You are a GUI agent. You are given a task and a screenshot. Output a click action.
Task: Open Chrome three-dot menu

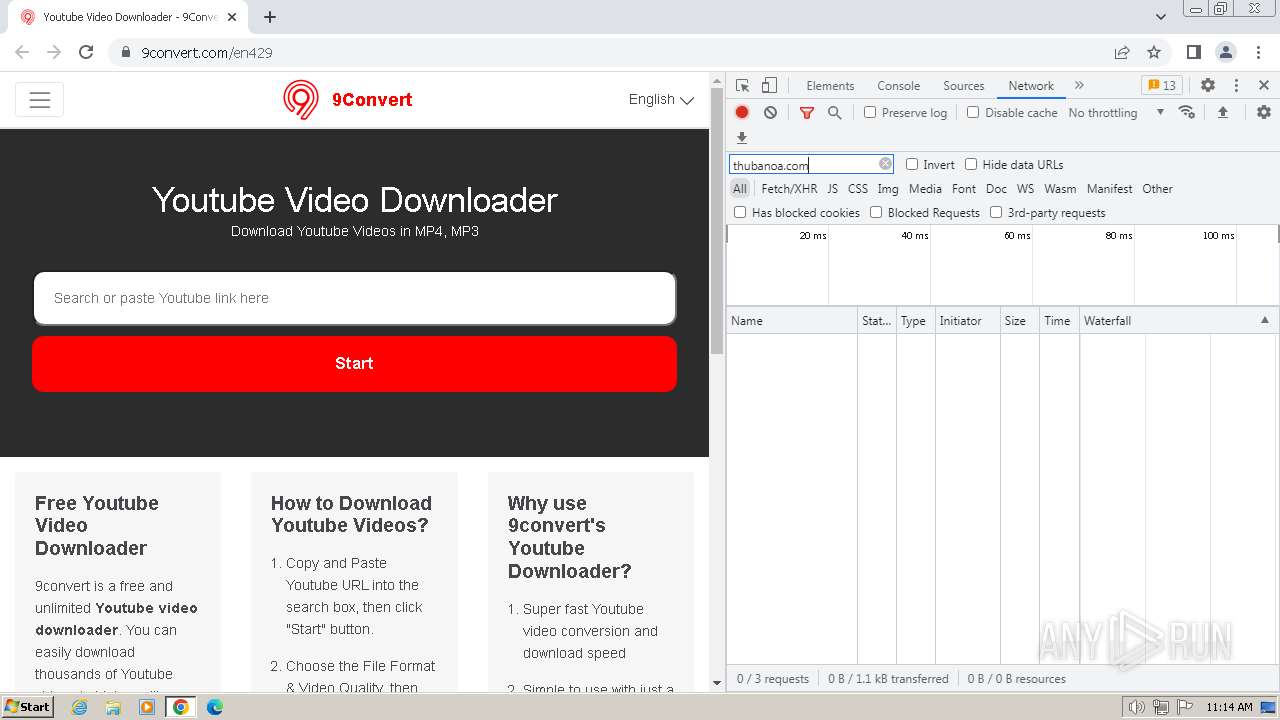[x=1258, y=52]
